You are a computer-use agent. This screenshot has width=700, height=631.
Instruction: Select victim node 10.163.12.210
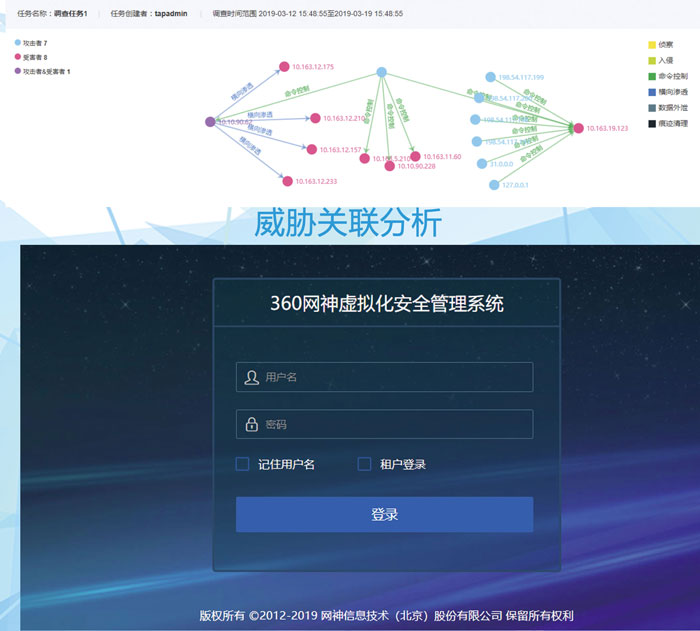[315, 118]
